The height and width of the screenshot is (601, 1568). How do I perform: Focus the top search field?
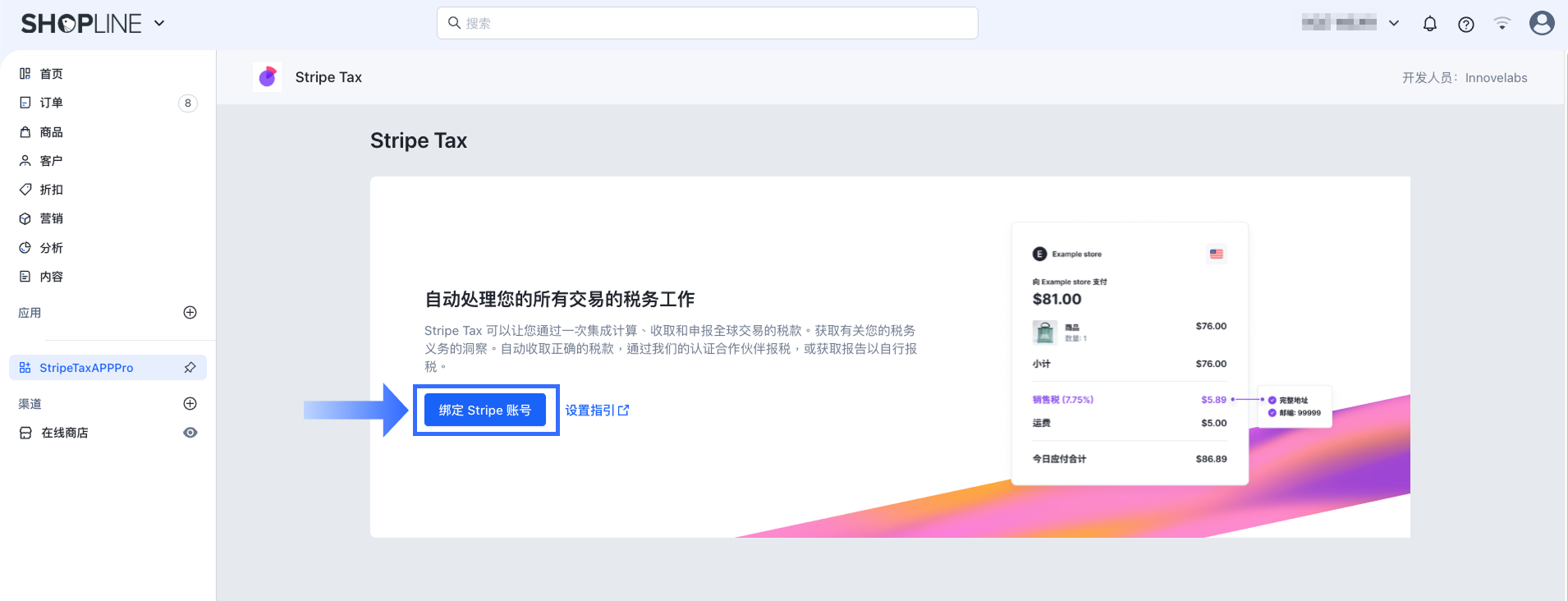pyautogui.click(x=707, y=23)
